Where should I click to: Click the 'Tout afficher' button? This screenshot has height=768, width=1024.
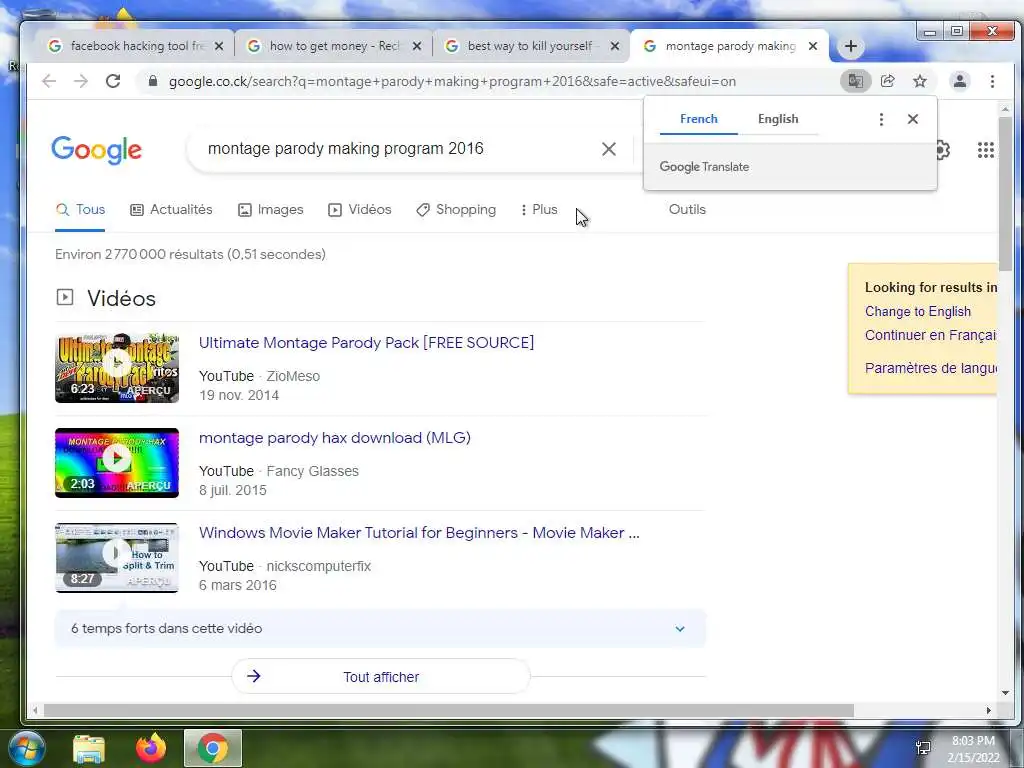pos(381,677)
